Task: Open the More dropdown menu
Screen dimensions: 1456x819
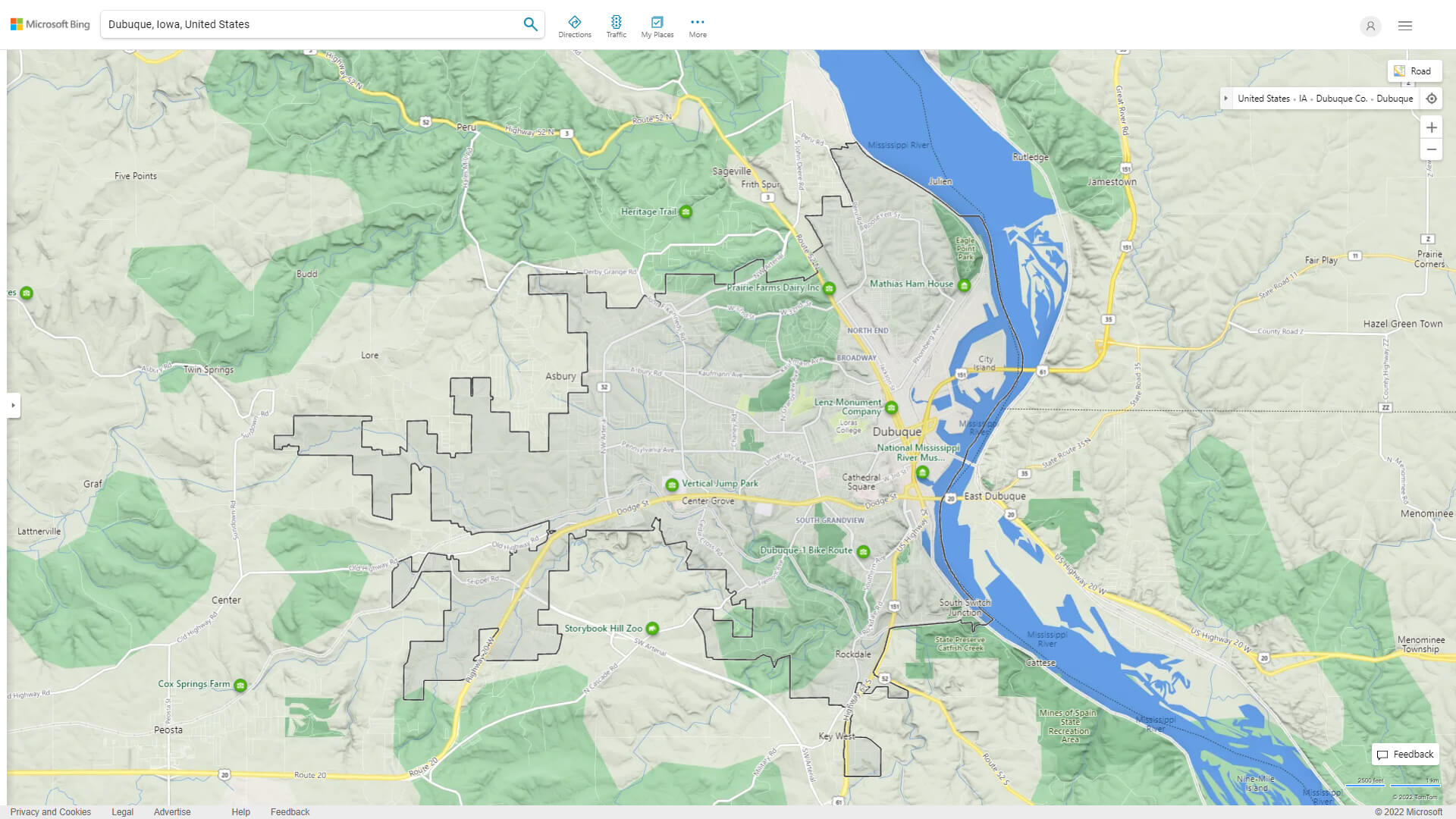Action: [x=697, y=25]
